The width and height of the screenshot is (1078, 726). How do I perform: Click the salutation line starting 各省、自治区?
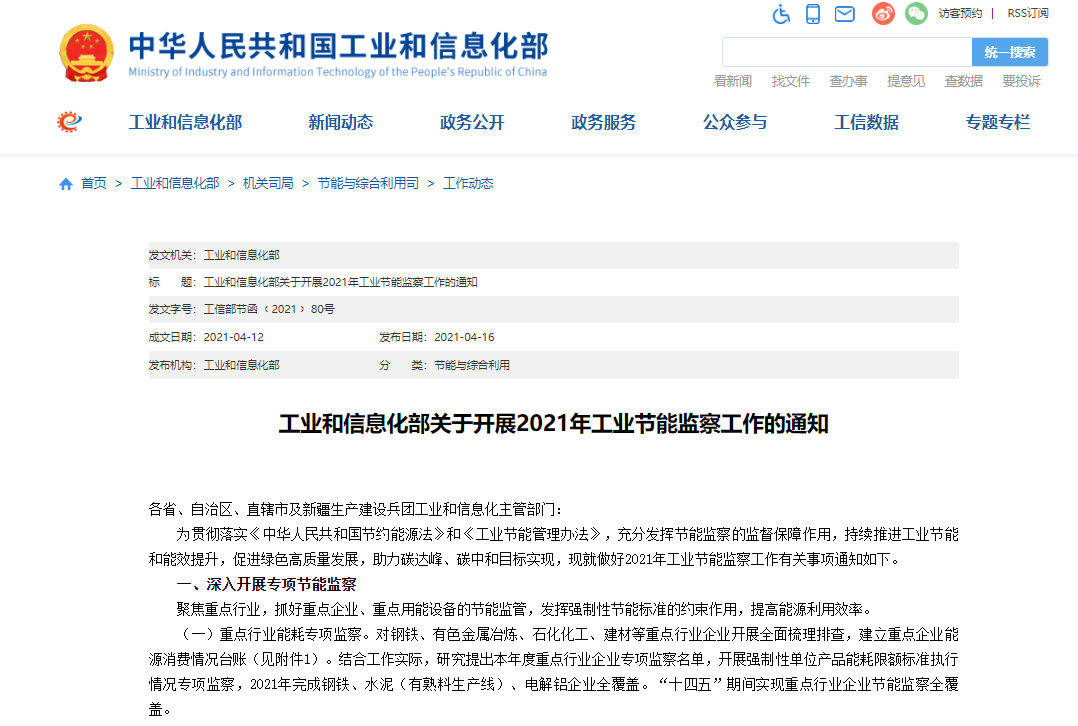point(355,509)
